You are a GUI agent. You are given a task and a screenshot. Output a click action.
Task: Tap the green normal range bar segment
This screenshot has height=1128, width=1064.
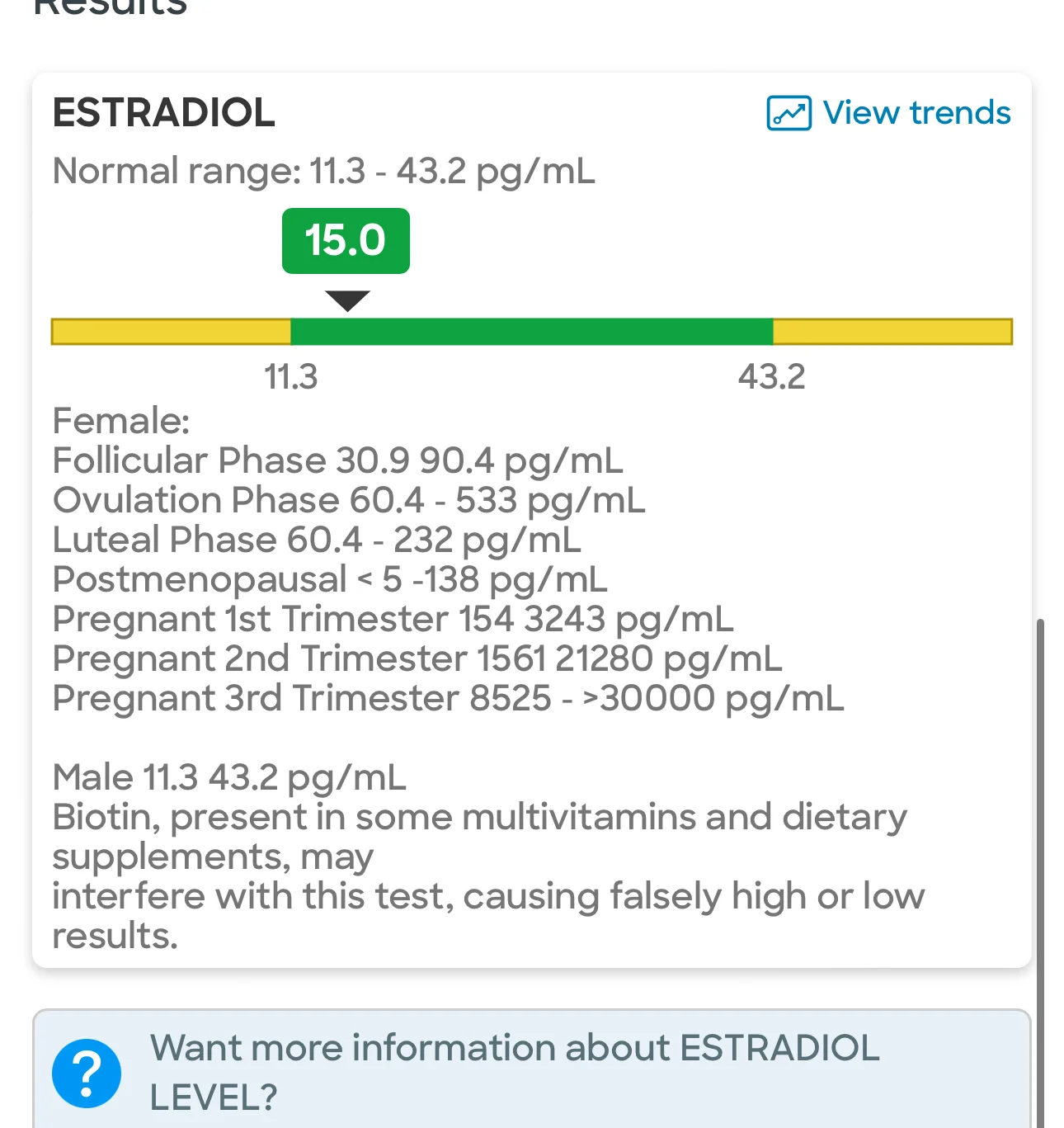coord(532,332)
